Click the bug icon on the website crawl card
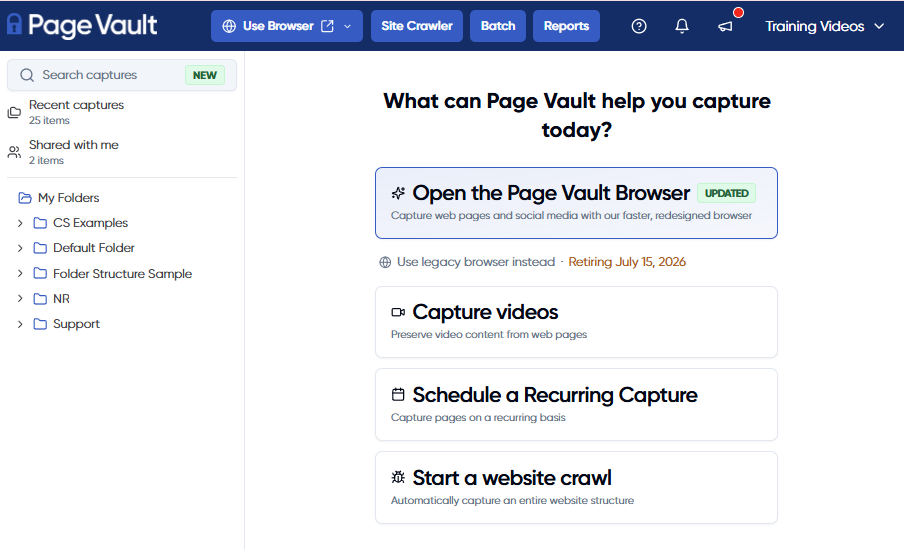 [x=398, y=477]
